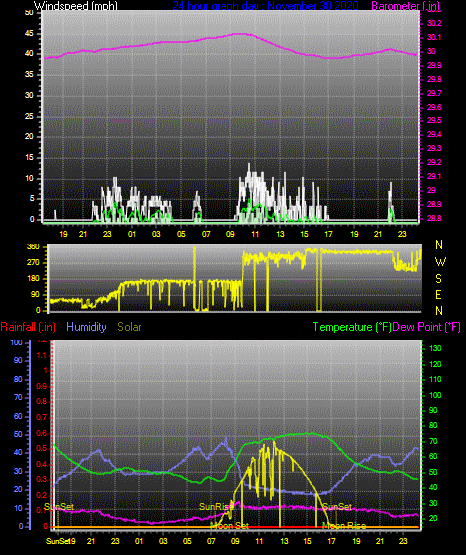
Task: Click '35' on the Windspeed axis
Action: [29, 75]
